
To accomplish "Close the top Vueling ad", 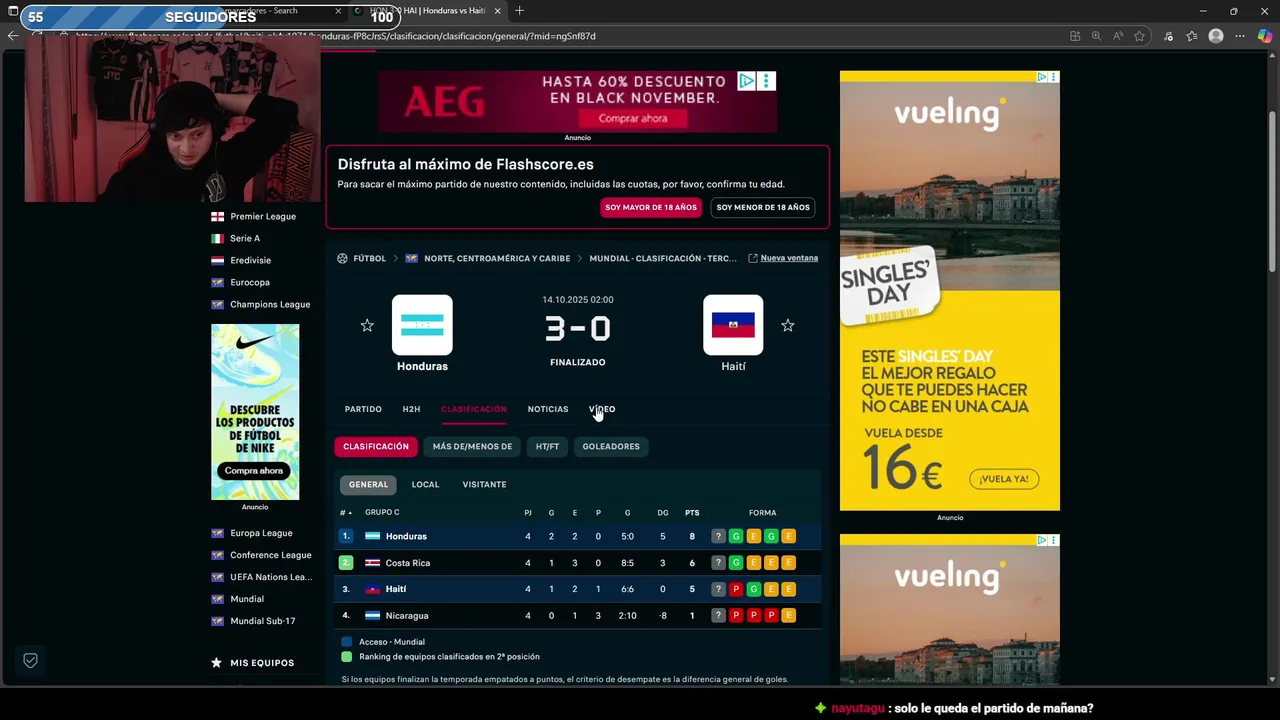I will [1053, 77].
